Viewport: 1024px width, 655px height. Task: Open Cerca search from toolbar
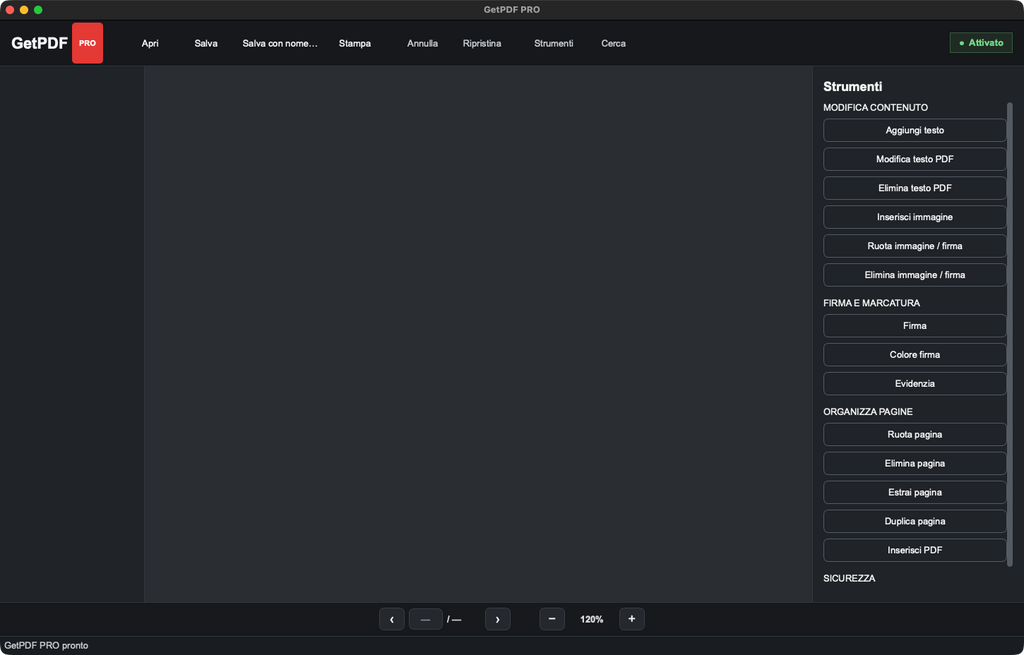(x=613, y=43)
